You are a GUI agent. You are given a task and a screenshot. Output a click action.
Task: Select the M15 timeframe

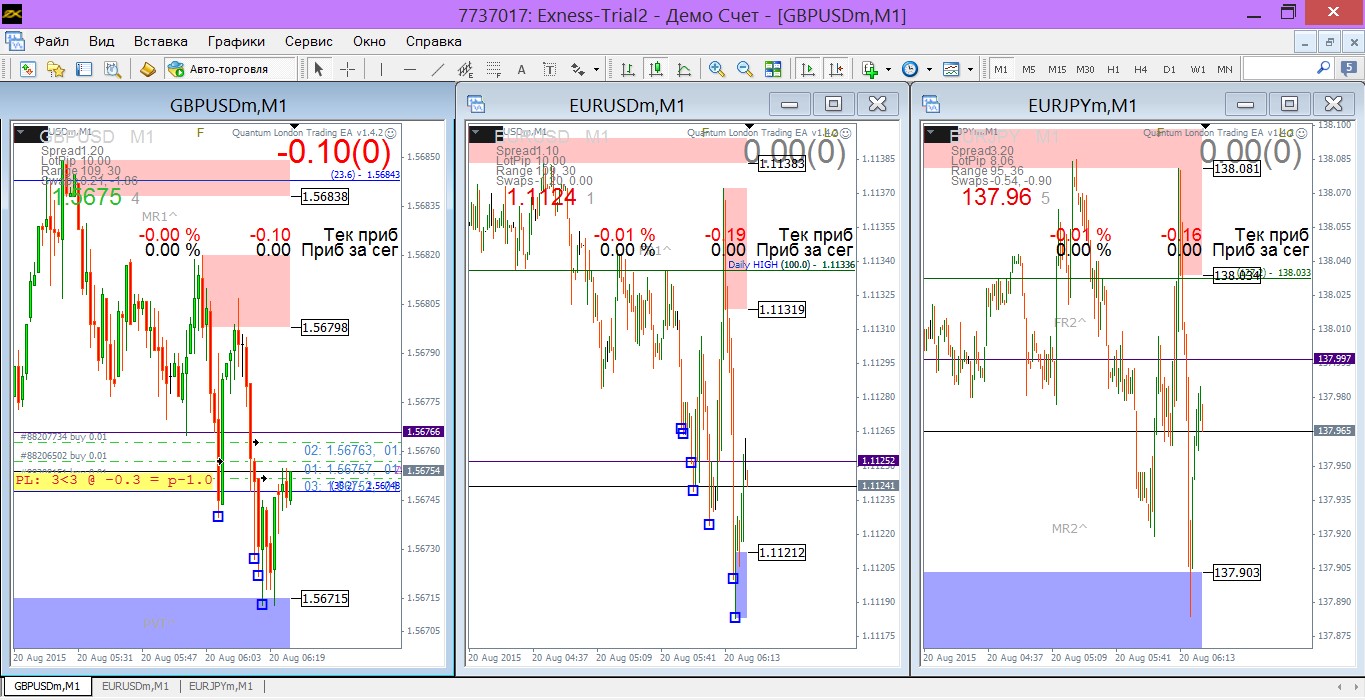pos(1057,69)
